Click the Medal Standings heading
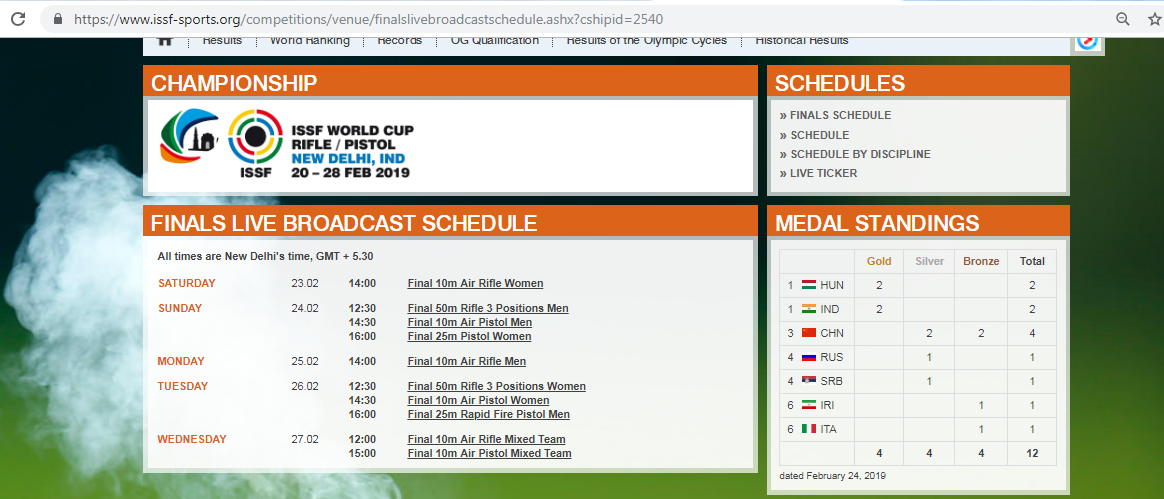 [x=877, y=223]
